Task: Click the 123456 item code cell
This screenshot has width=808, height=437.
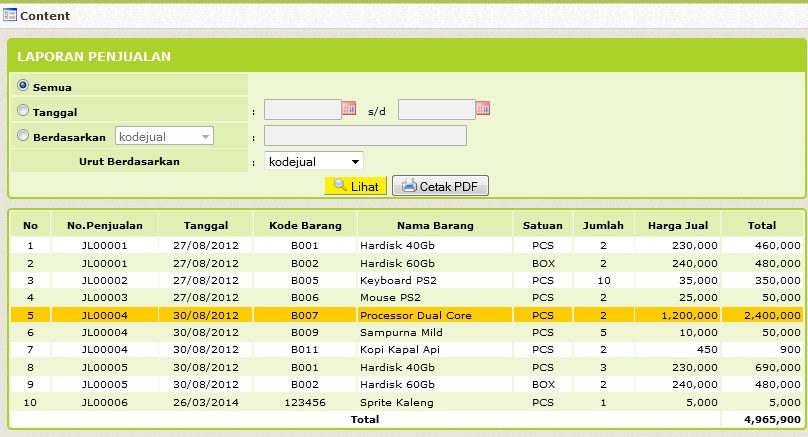Action: 305,402
